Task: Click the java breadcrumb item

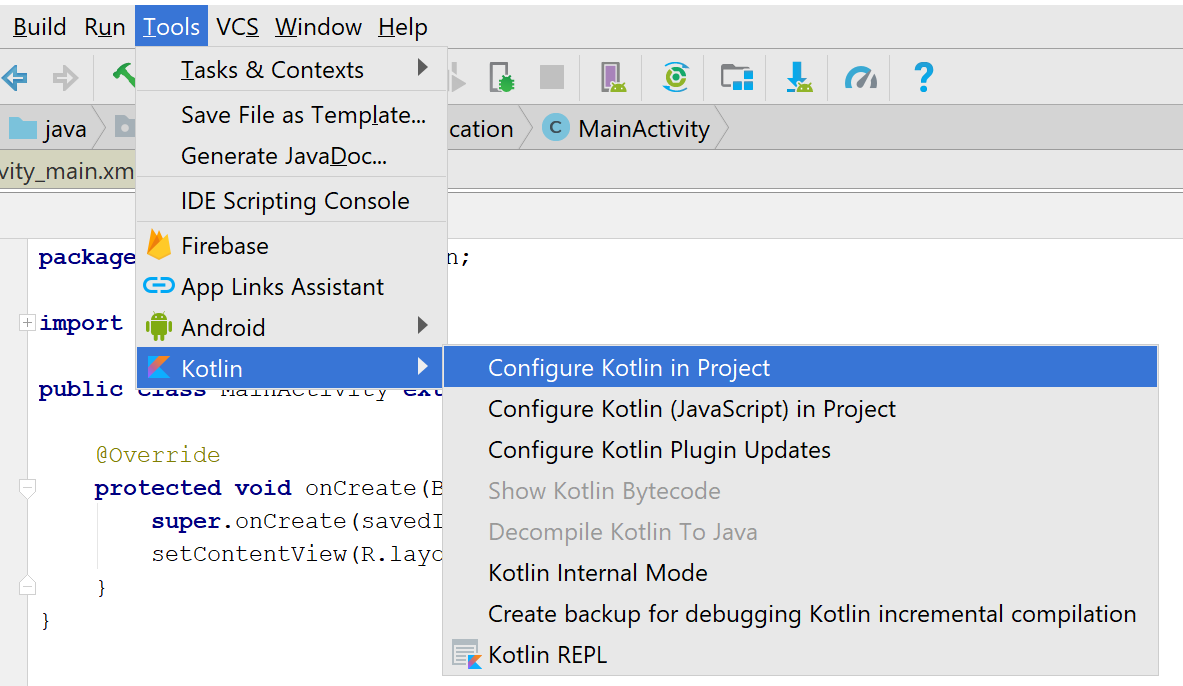Action: click(x=50, y=128)
